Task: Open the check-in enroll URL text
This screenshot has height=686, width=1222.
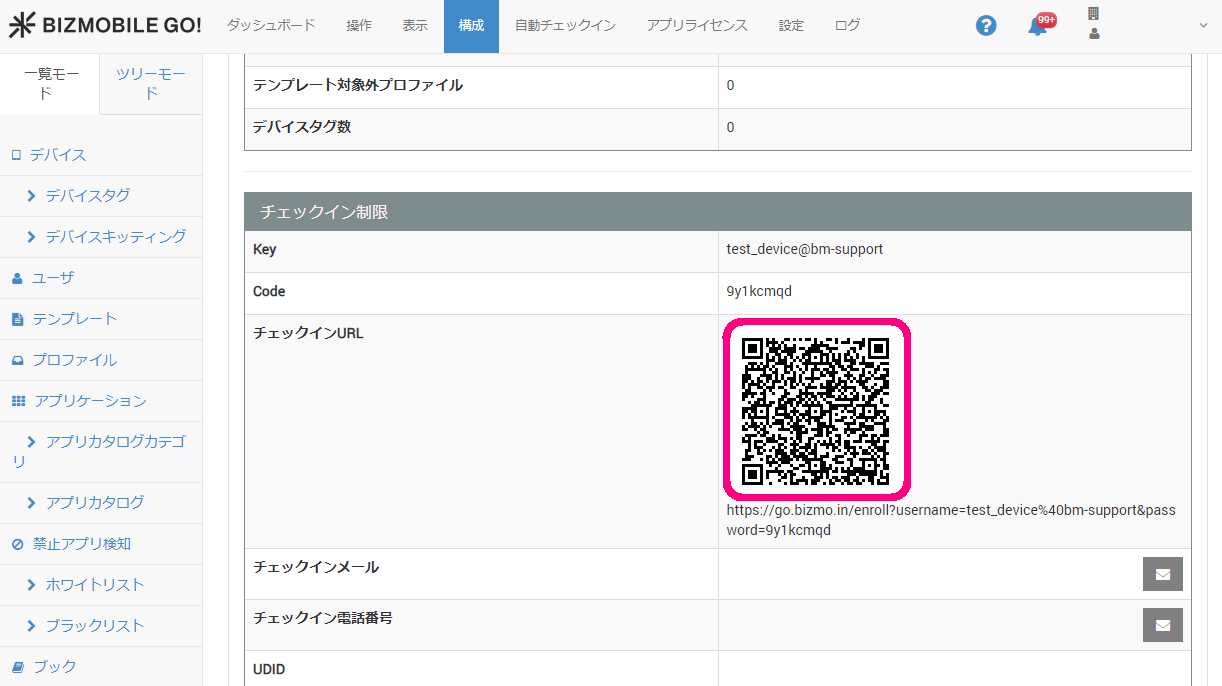Action: [x=950, y=520]
